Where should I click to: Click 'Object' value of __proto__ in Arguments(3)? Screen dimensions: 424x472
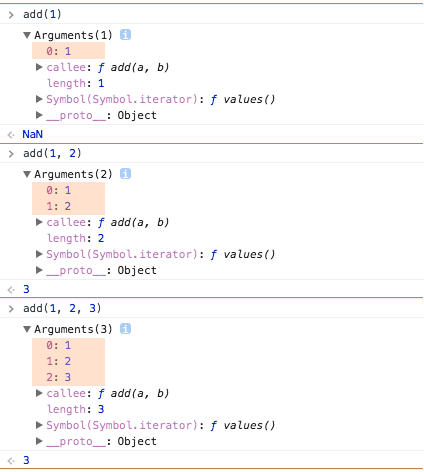click(137, 441)
